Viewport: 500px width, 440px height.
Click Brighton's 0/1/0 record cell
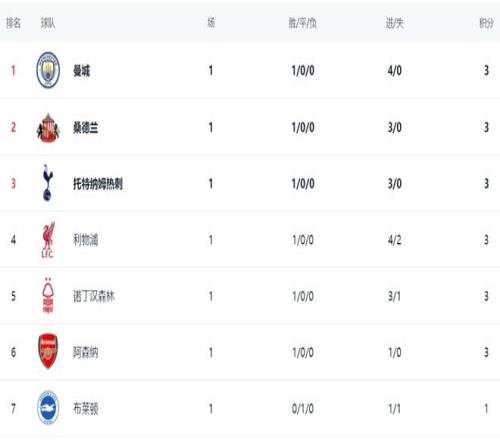click(x=303, y=409)
